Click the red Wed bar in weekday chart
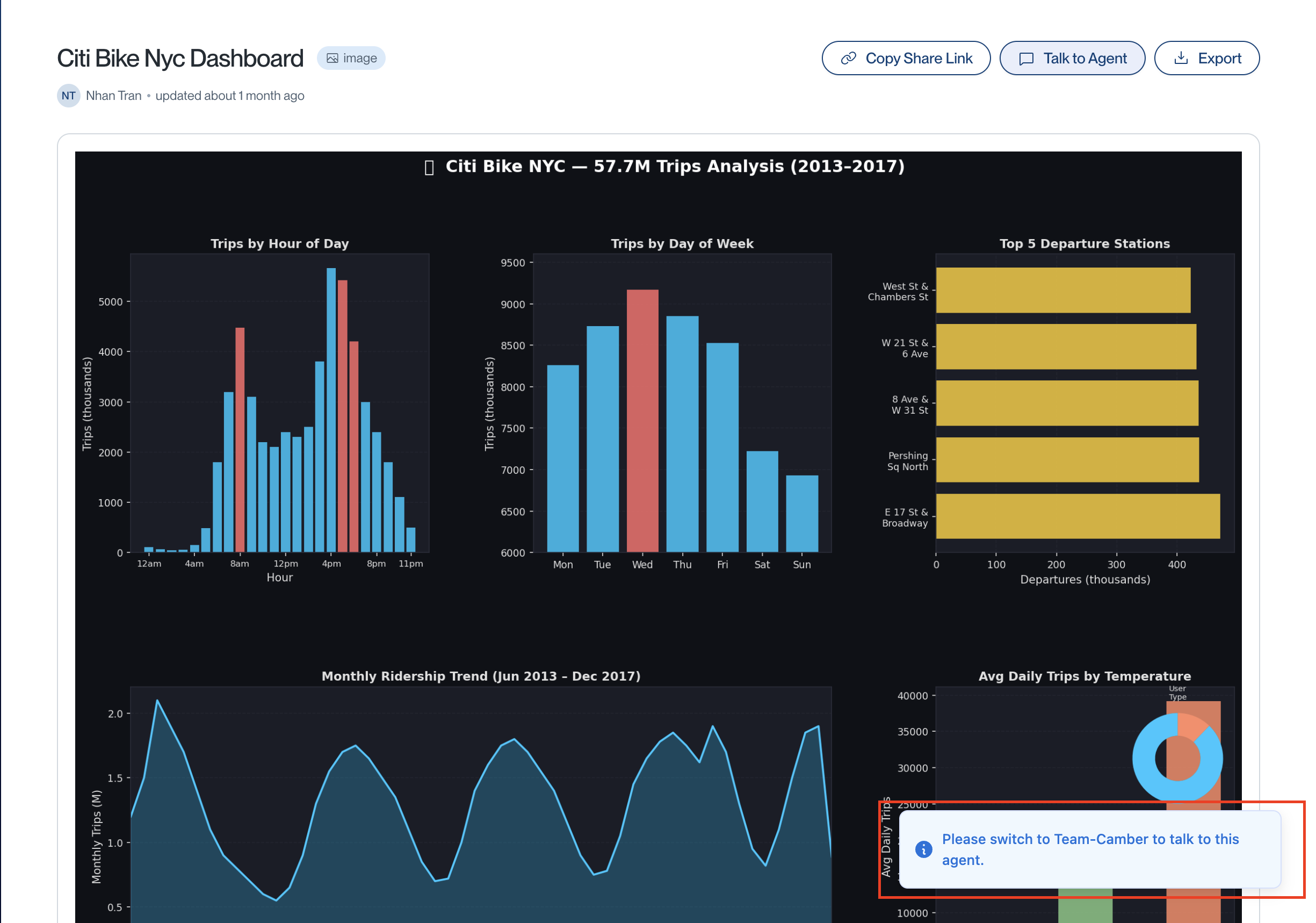The width and height of the screenshot is (1316, 923). (x=642, y=421)
